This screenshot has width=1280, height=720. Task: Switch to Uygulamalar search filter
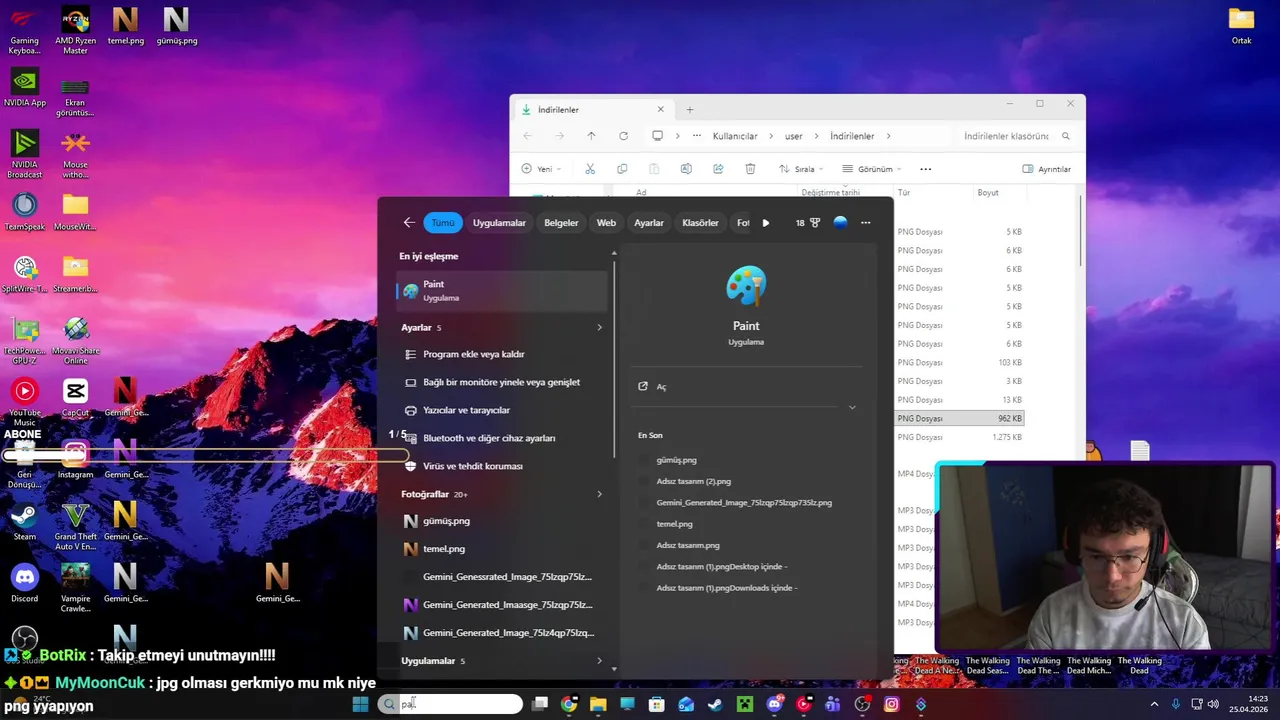pos(499,223)
